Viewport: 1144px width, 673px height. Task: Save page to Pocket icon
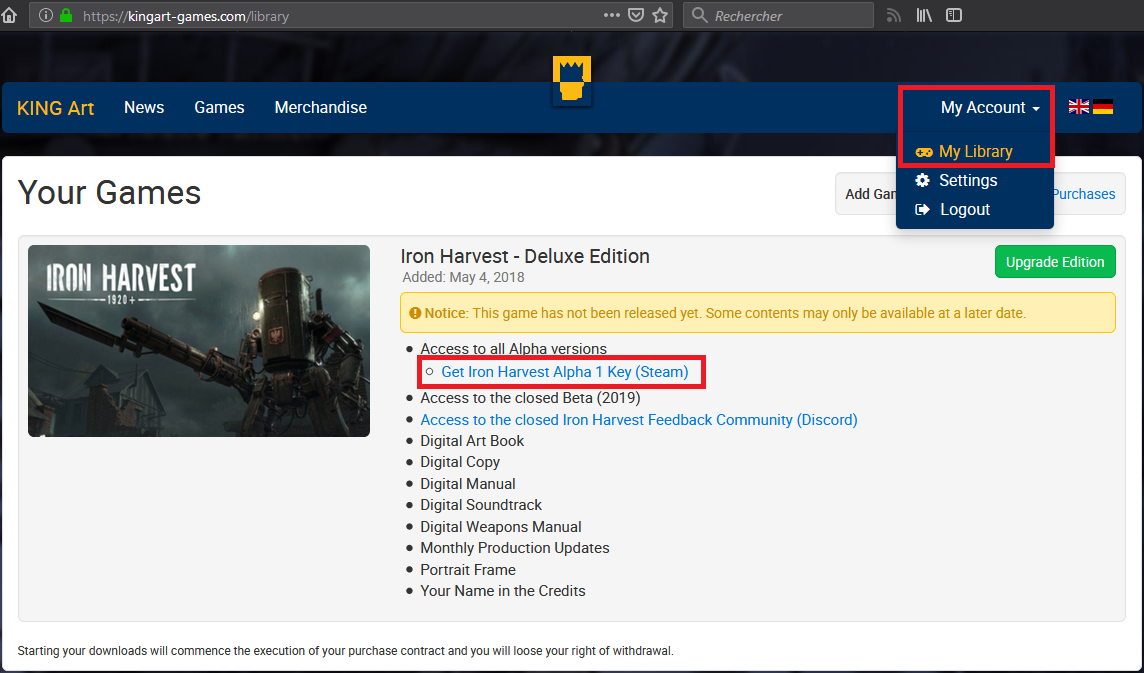coord(635,15)
